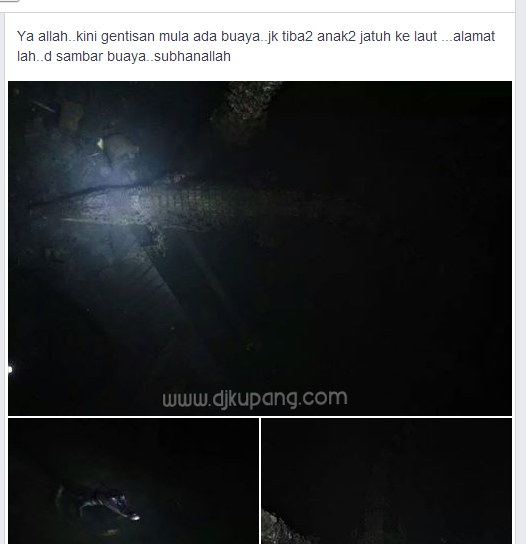Open the bottom-left crocodile head photo

click(x=134, y=481)
